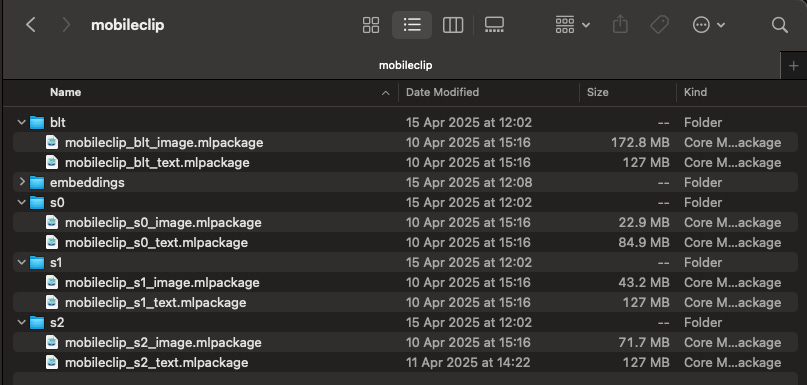Click the mobileclip_s0_image.mlpackage file icon
Screen dimensions: 807x385
click(x=52, y=222)
